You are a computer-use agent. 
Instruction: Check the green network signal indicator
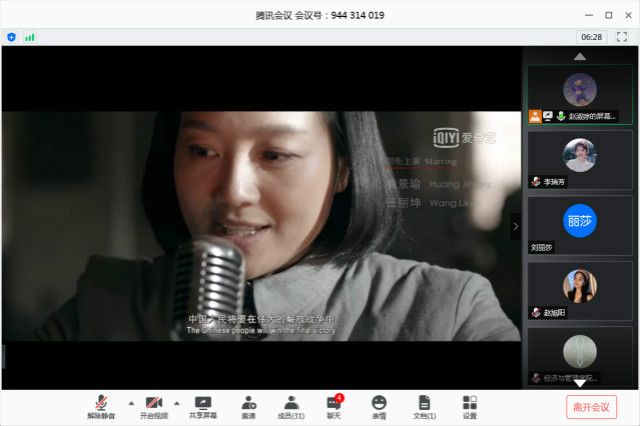(x=29, y=37)
